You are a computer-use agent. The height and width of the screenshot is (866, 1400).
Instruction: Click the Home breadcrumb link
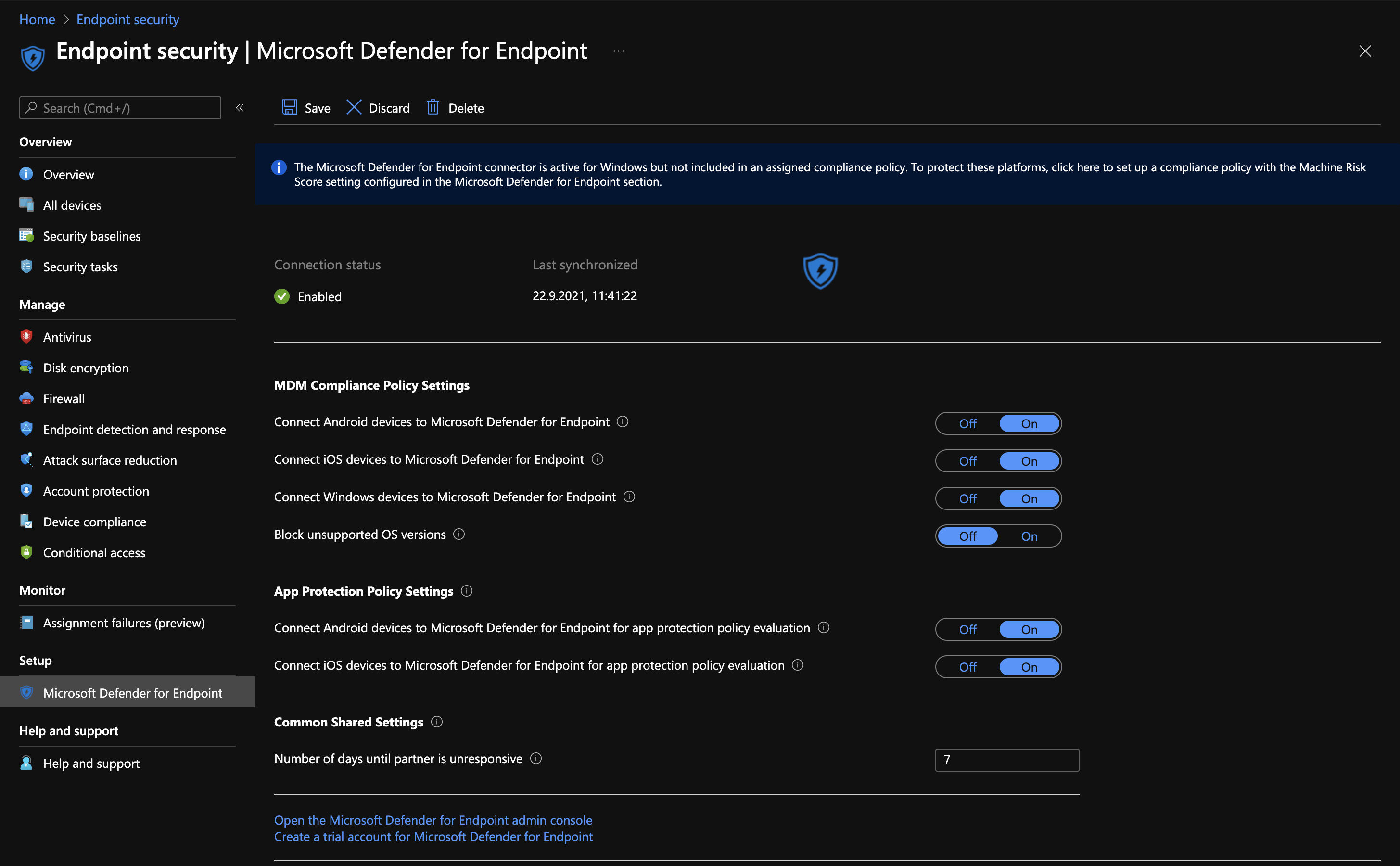tap(37, 19)
